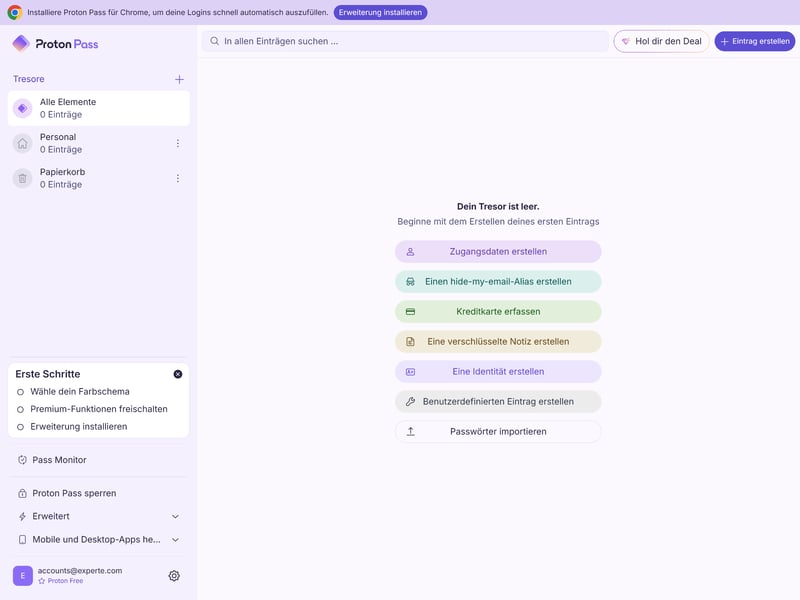
Task: Click the alias mask icon
Action: [410, 282]
